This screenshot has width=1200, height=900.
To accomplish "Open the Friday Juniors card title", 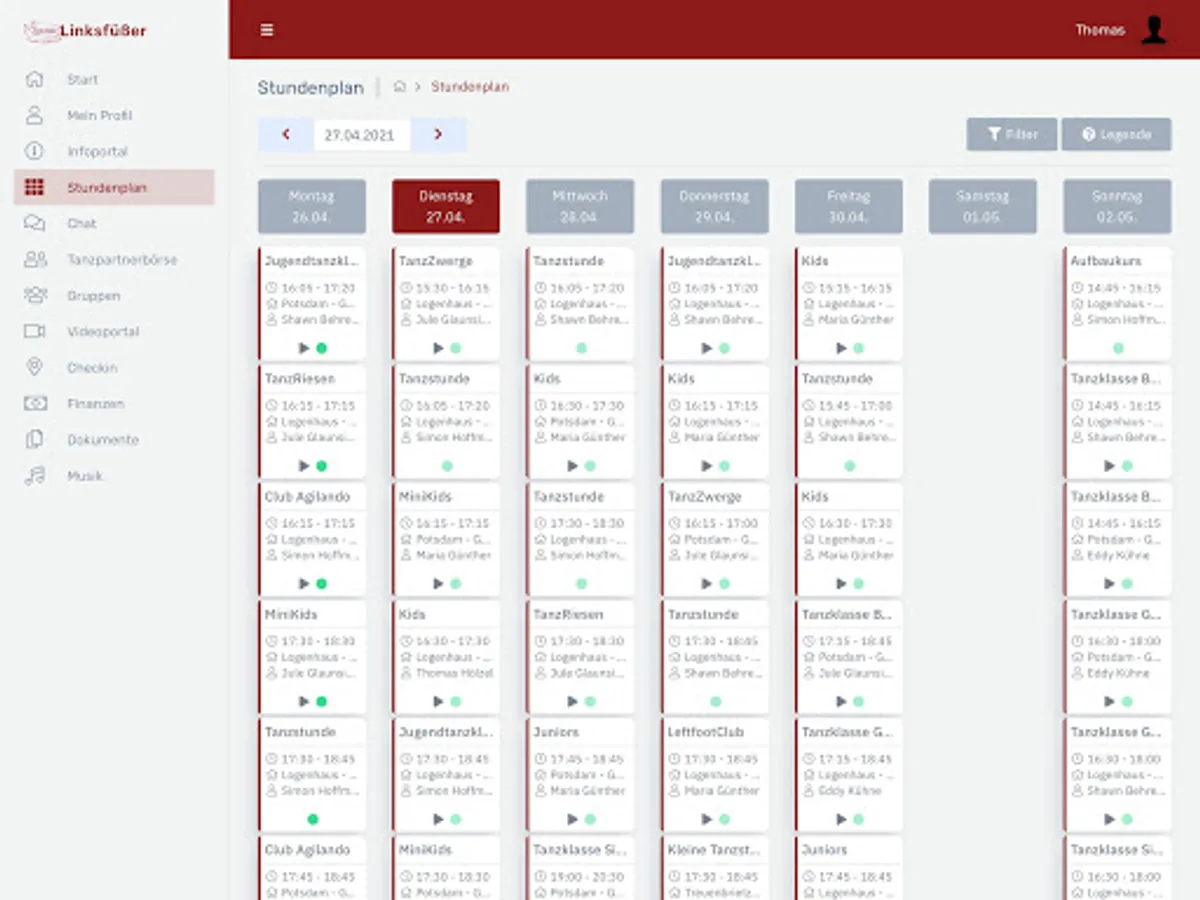I will [824, 850].
